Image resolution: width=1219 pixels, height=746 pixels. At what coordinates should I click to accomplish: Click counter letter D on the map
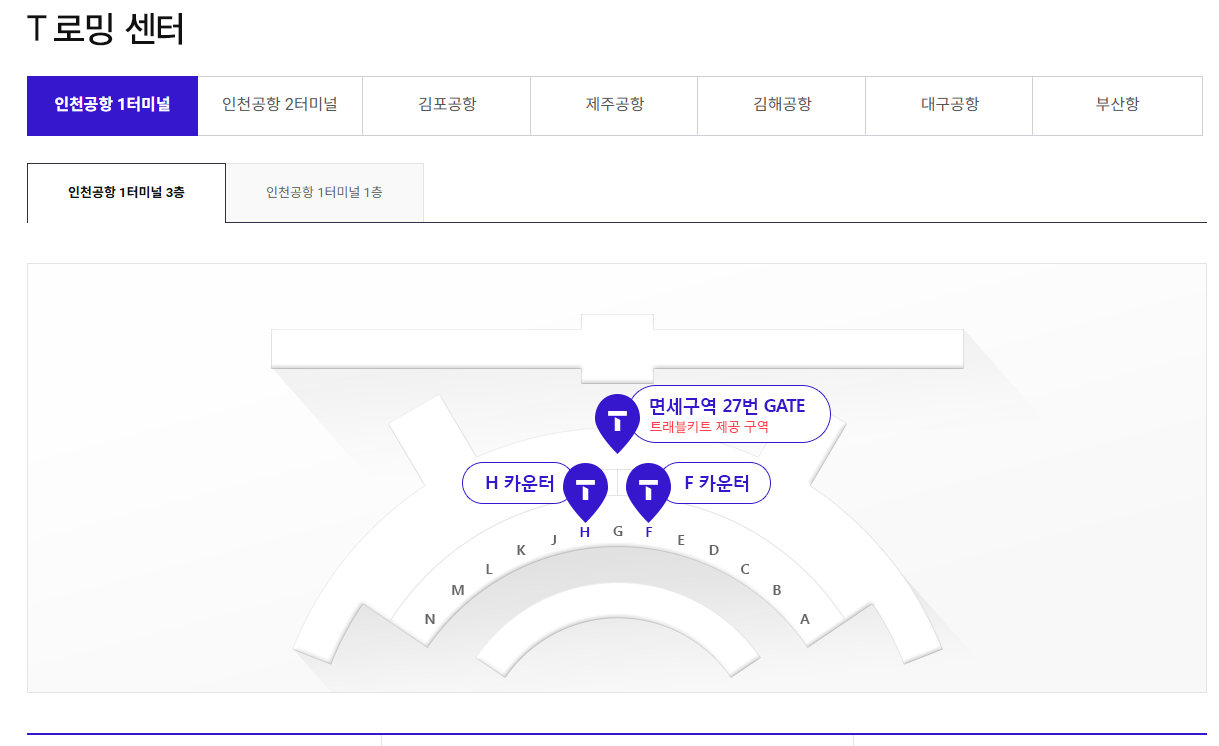point(714,550)
